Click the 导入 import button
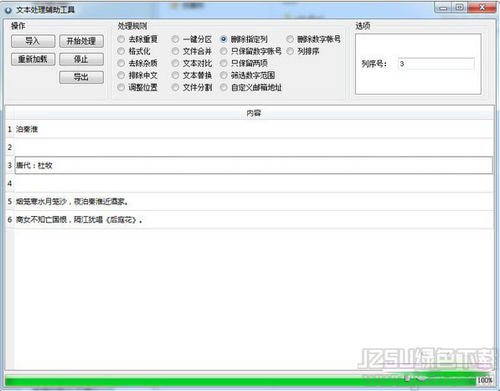This screenshot has width=500, height=391. (33, 41)
